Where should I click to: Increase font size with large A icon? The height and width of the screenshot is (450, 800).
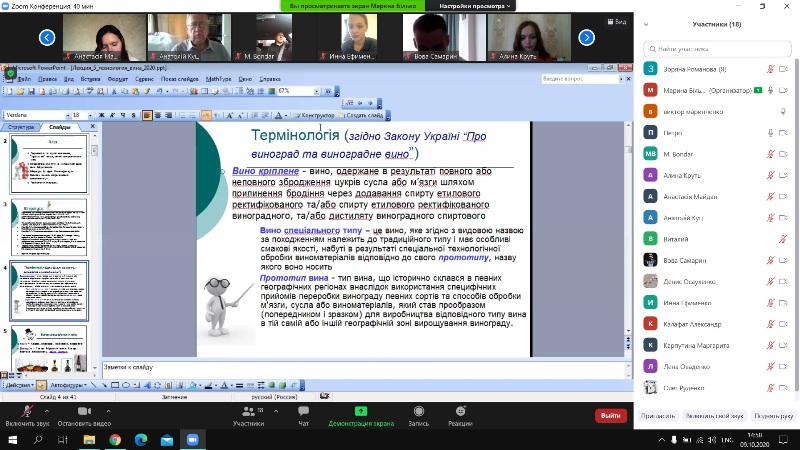(230, 115)
